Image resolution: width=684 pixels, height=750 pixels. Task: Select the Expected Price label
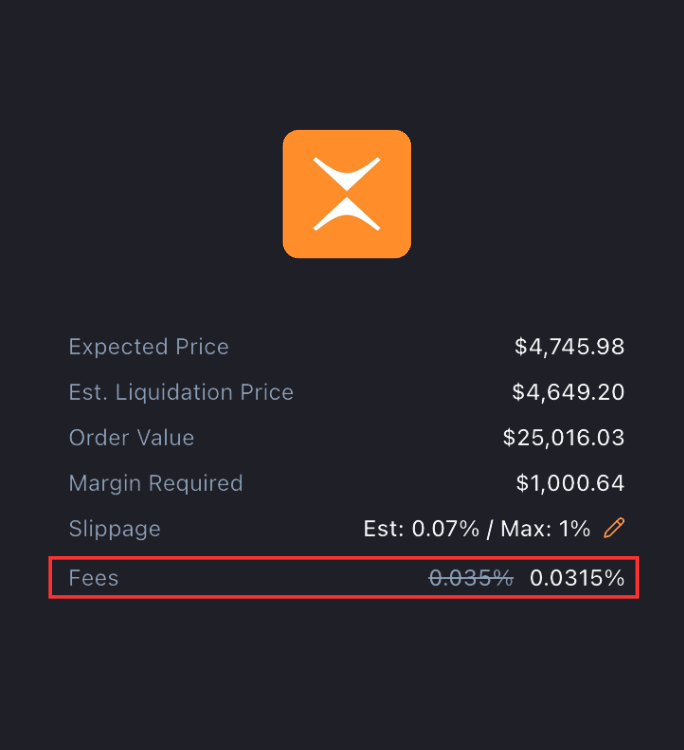(x=149, y=346)
